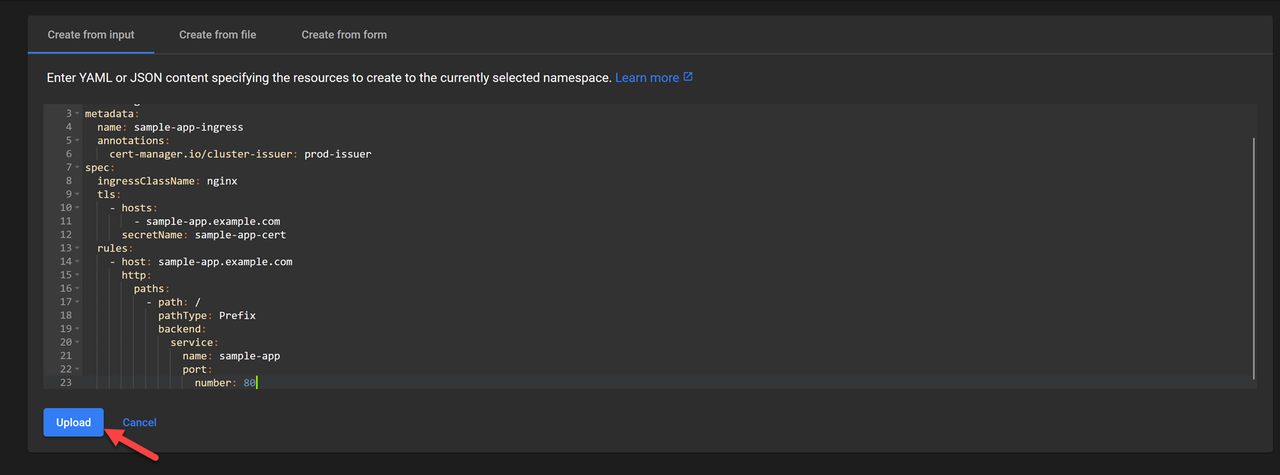Collapse the spec block fold arrow
1280x475 pixels.
[77, 168]
